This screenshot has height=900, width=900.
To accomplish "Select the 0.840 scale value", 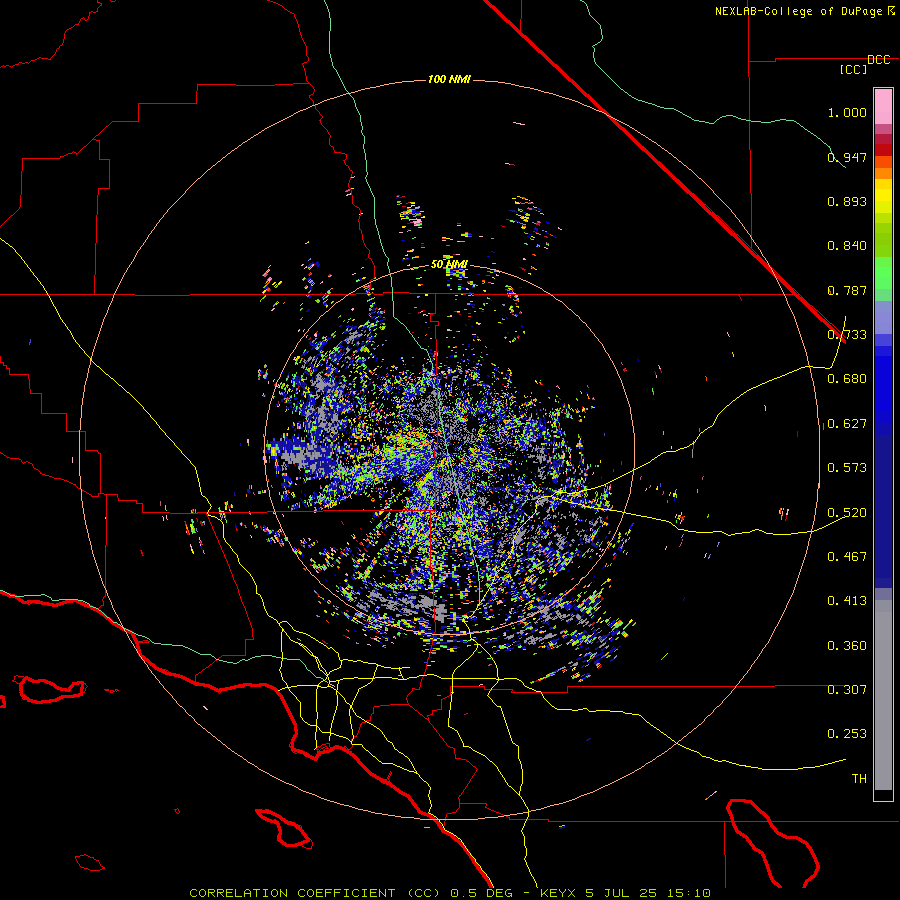I will [x=847, y=246].
